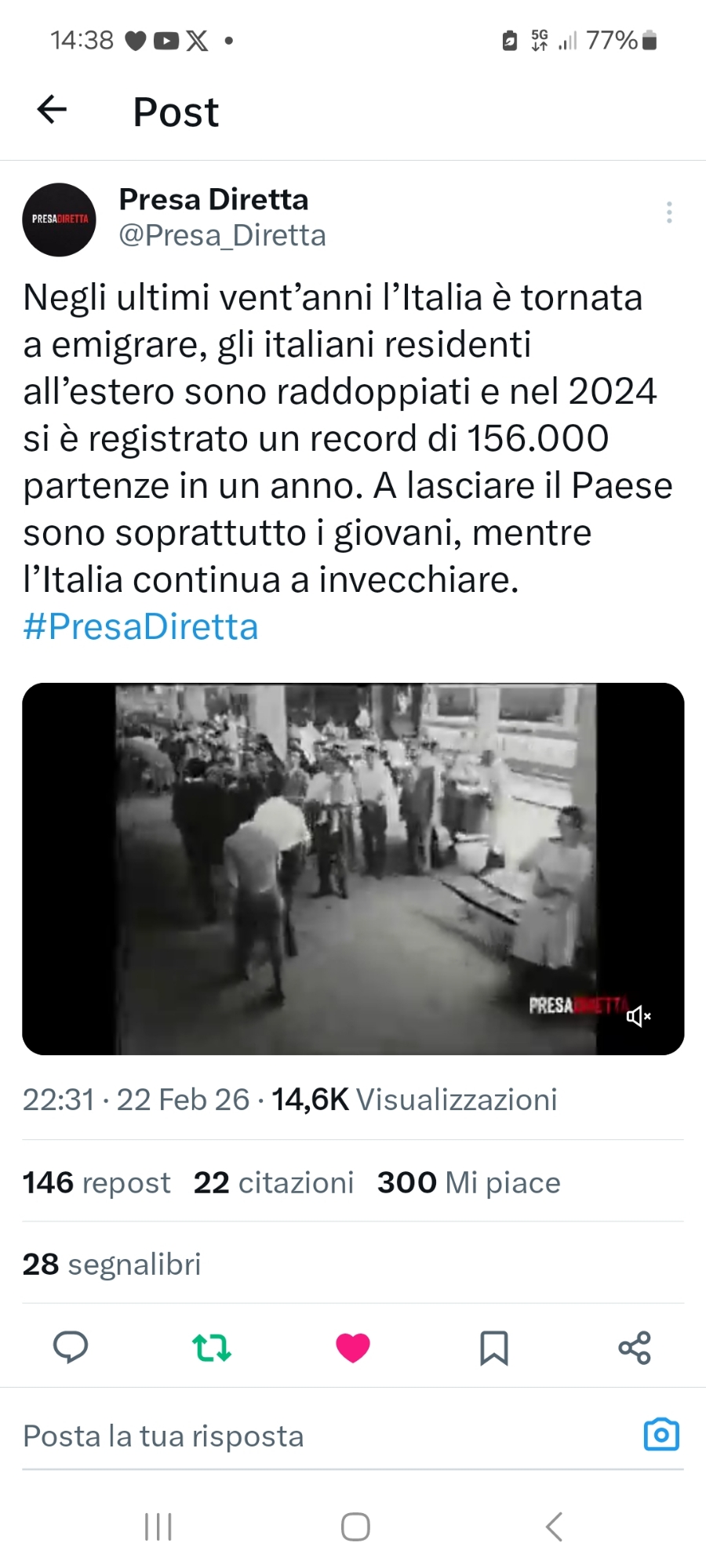706x1568 pixels.
Task: View the 22 citazioni list
Action: pyautogui.click(x=274, y=1182)
